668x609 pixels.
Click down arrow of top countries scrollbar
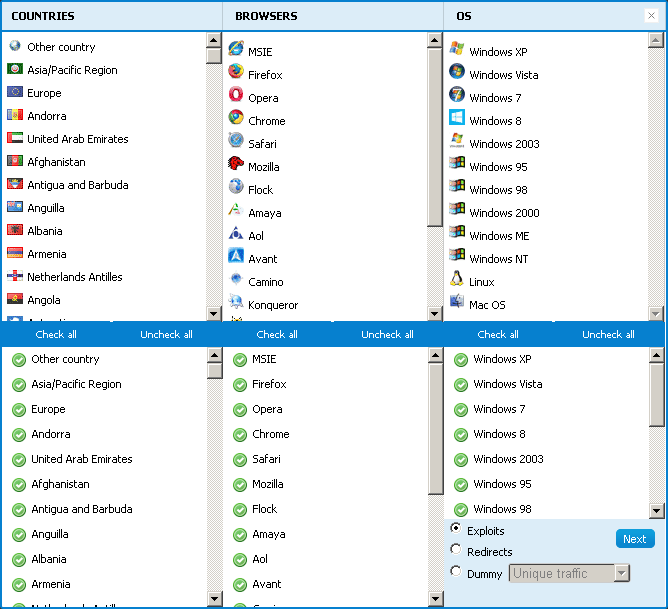click(x=213, y=314)
